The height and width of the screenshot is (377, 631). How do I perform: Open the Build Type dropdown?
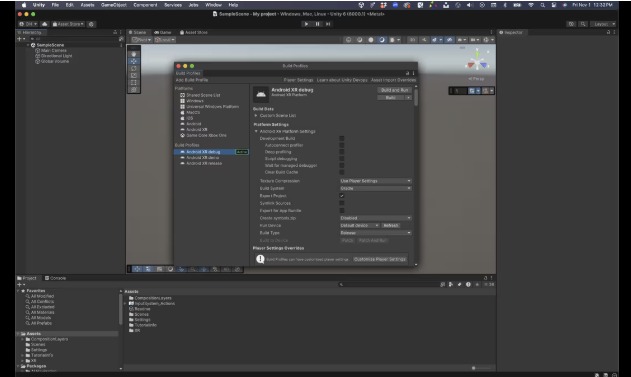(x=375, y=233)
